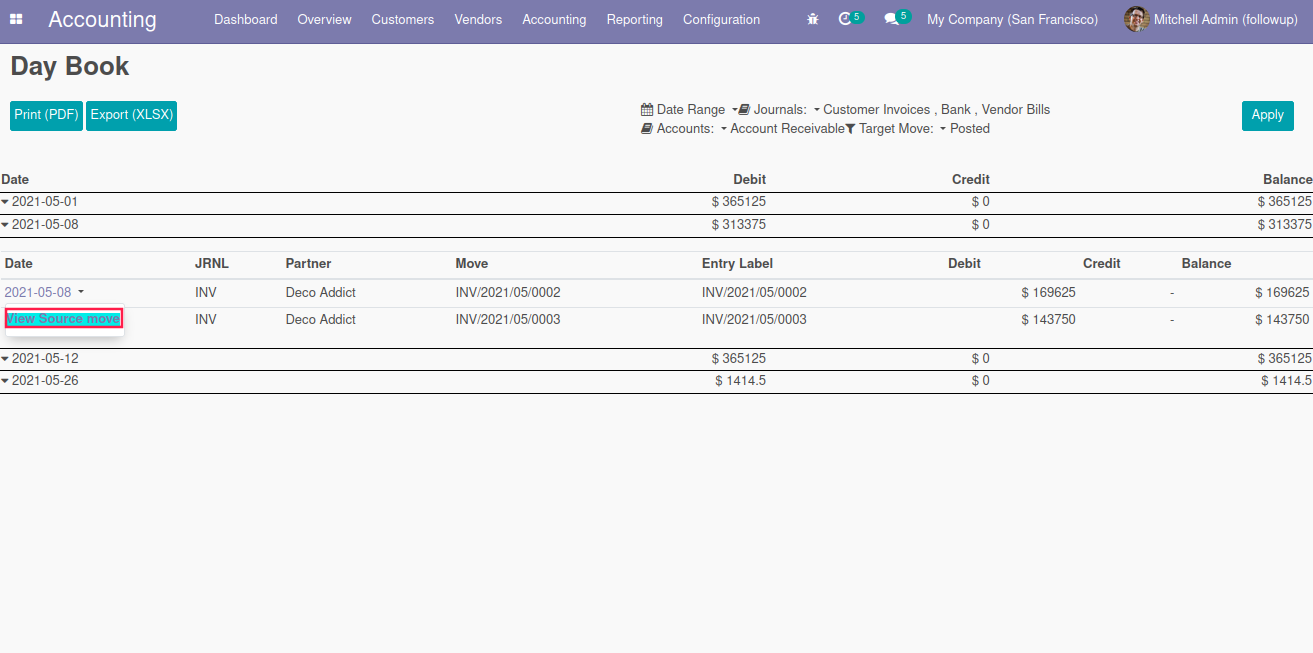
Task: Click the Date Range calendar icon
Action: (x=646, y=110)
